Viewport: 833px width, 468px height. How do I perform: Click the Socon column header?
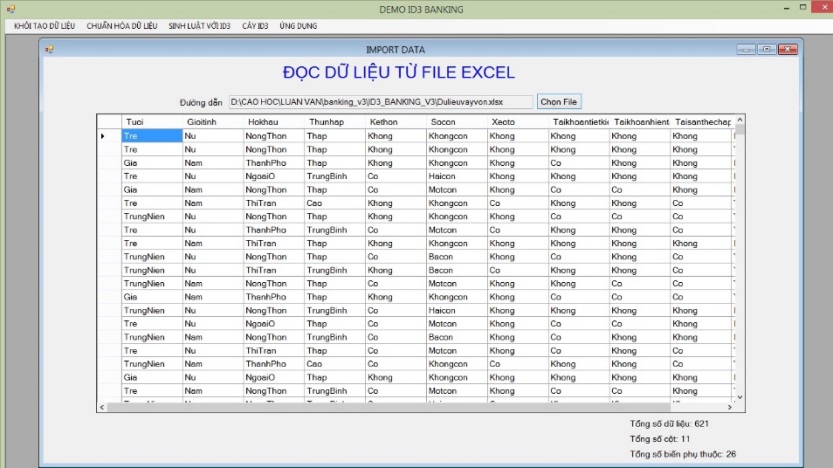[x=457, y=122]
